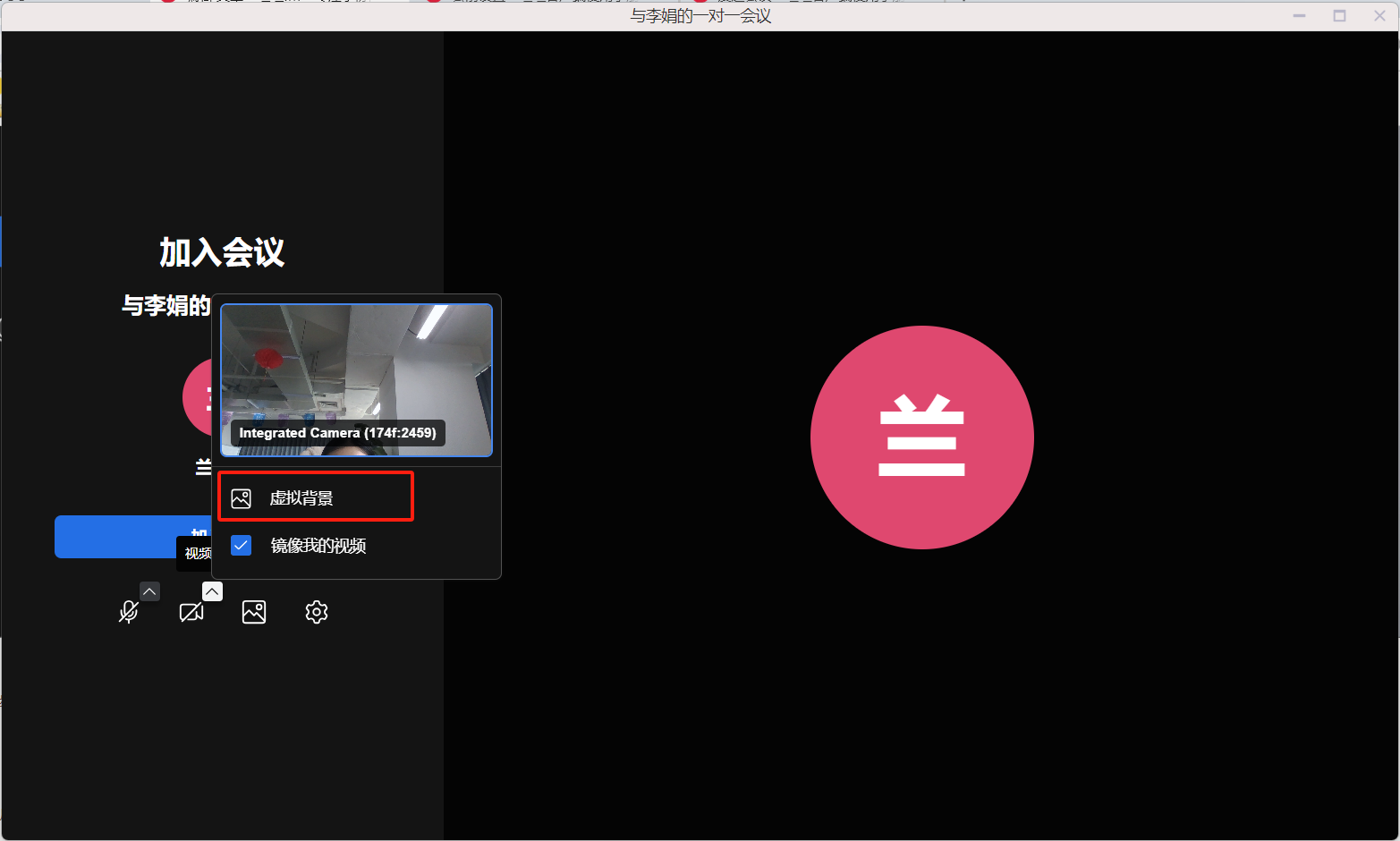
Task: Uncheck the 镜像我的视频 checkbox
Action: (242, 545)
